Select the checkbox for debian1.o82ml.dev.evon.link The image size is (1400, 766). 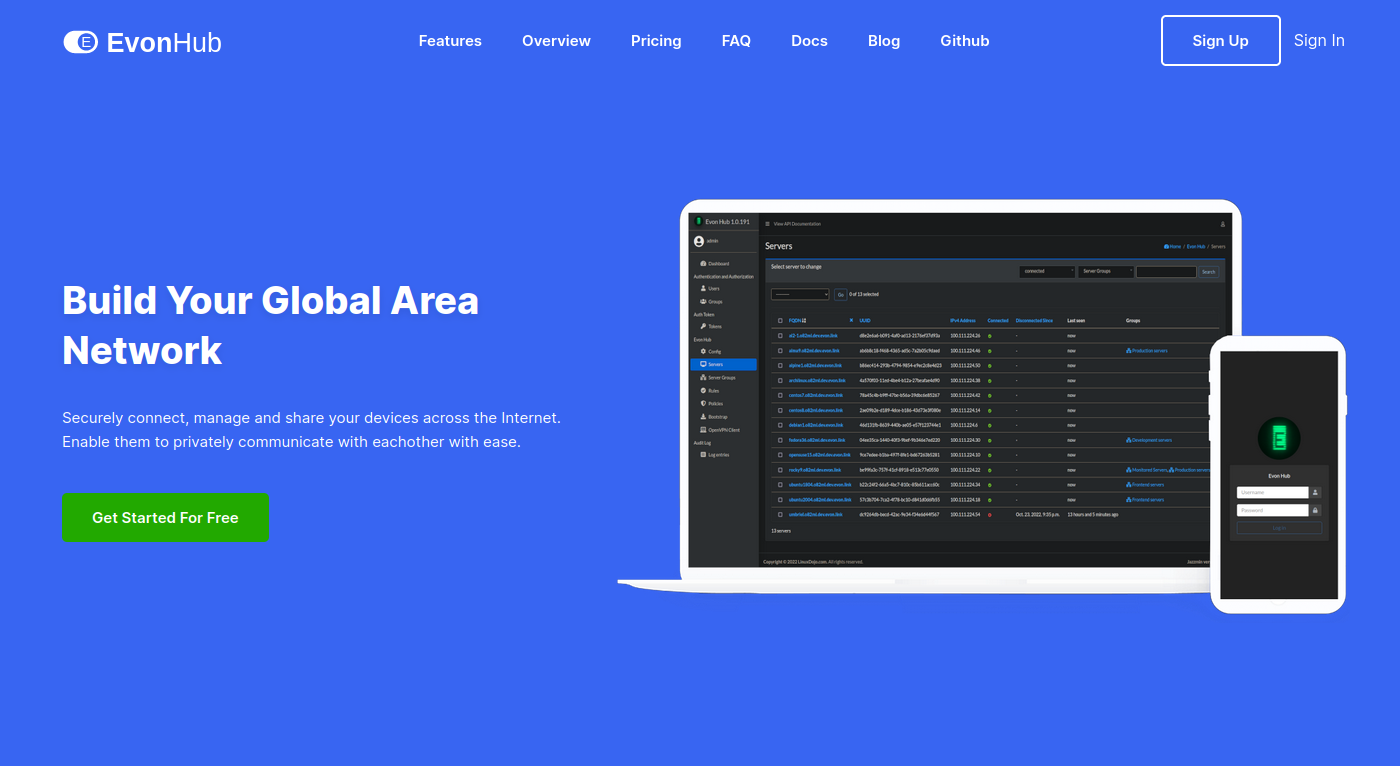[x=780, y=425]
